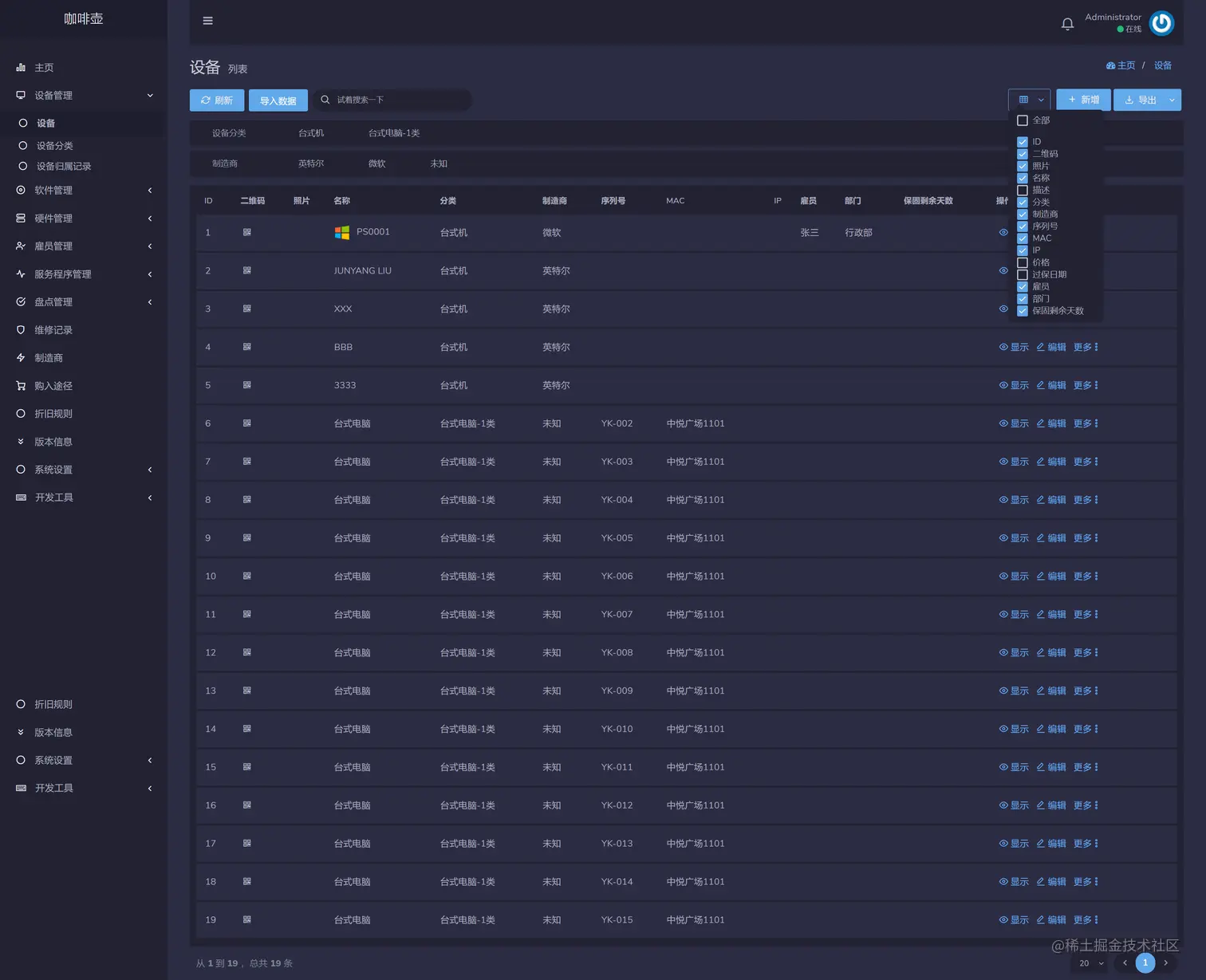The height and width of the screenshot is (980, 1206).
Task: Click the 软件管理 disc icon in sidebar
Action: (21, 191)
